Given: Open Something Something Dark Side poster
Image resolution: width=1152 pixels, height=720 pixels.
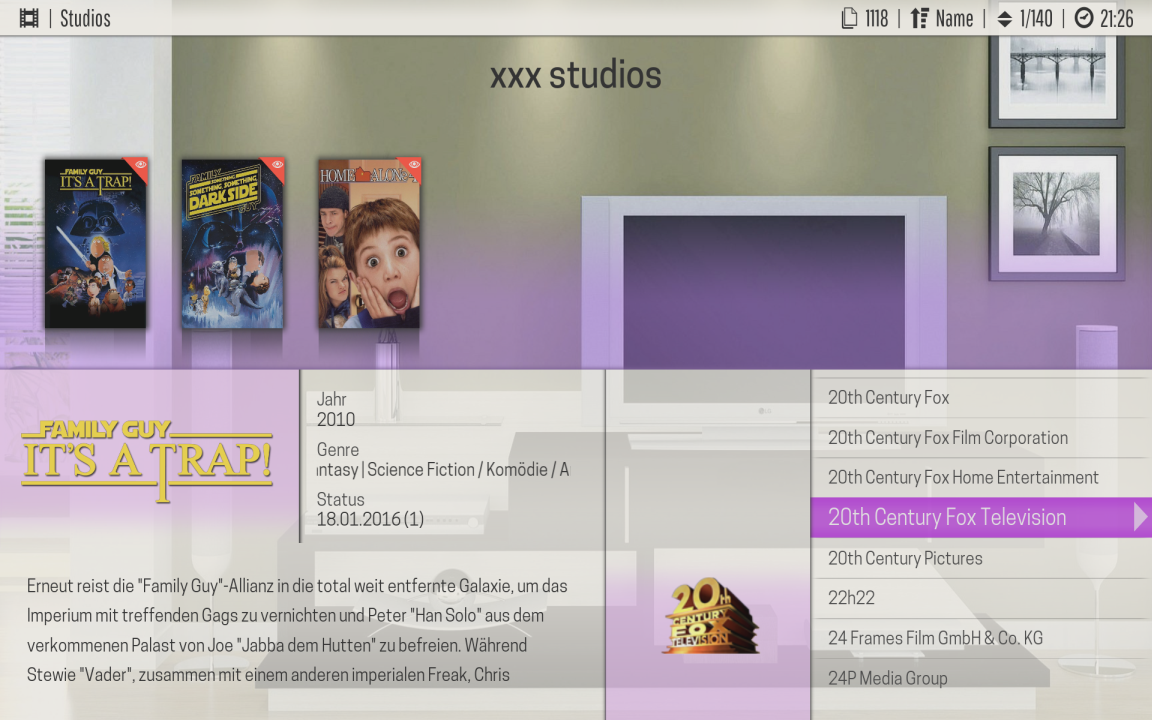Looking at the screenshot, I should (x=233, y=244).
